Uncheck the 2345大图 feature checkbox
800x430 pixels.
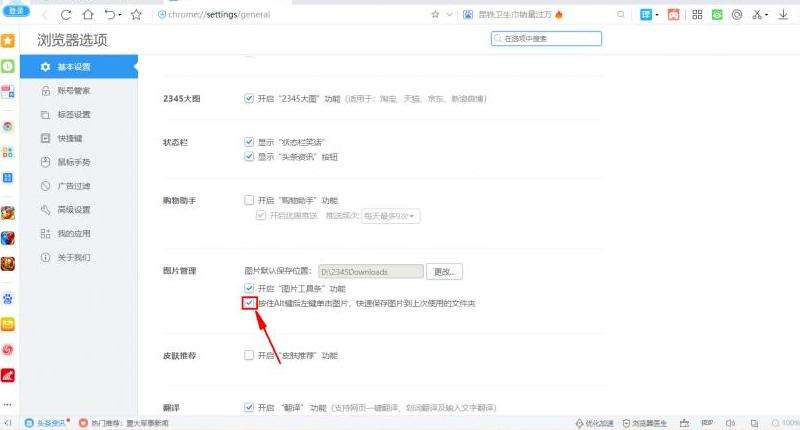(x=249, y=99)
